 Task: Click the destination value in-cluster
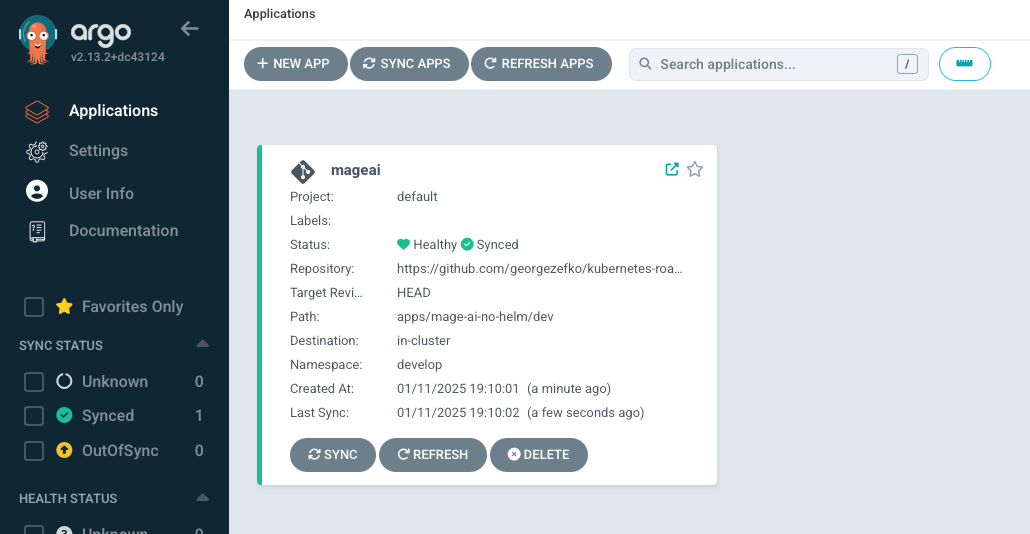click(424, 341)
